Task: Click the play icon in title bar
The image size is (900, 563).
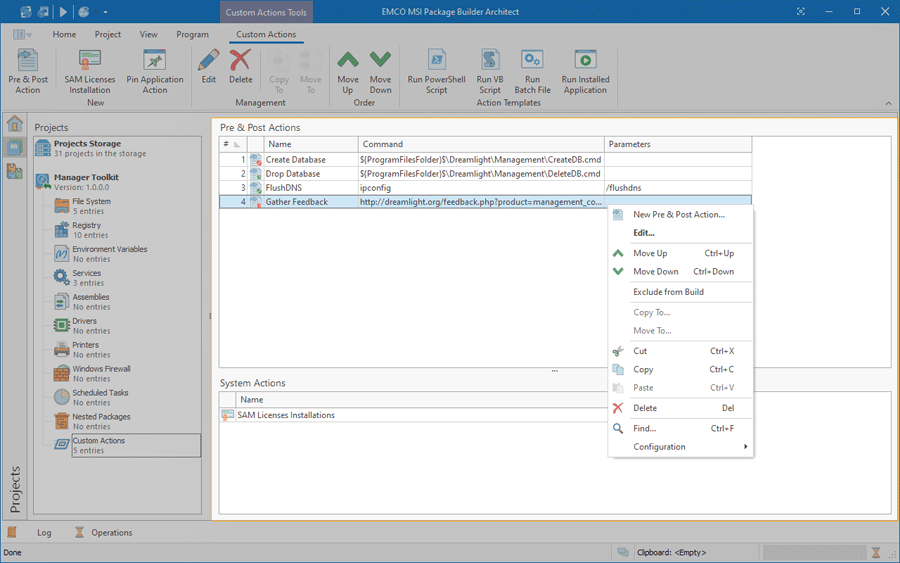Action: coord(63,11)
